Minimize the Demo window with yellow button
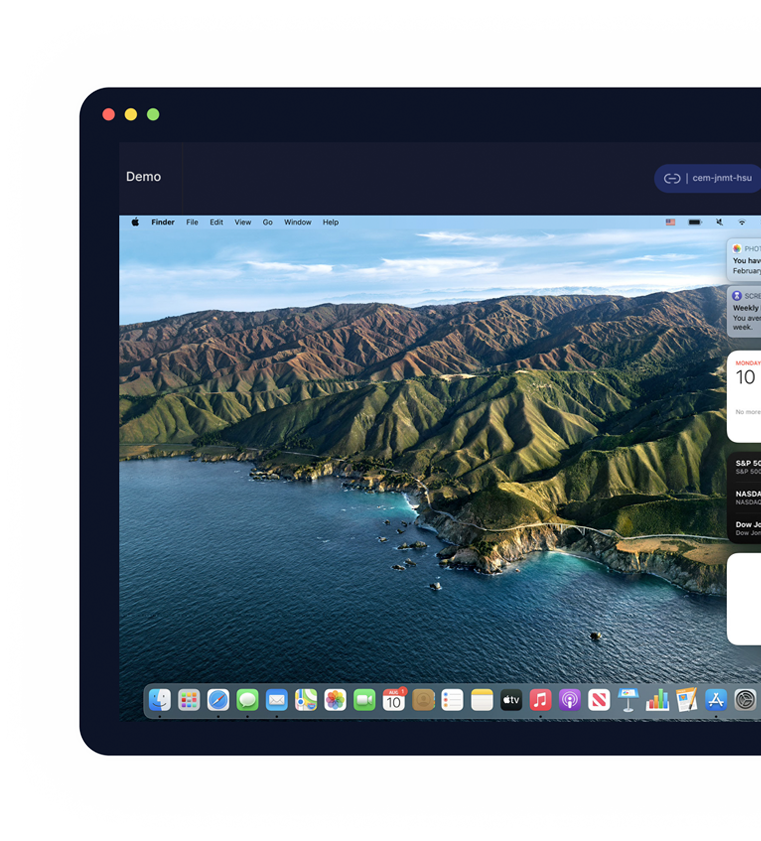The image size is (761, 841). (x=131, y=114)
